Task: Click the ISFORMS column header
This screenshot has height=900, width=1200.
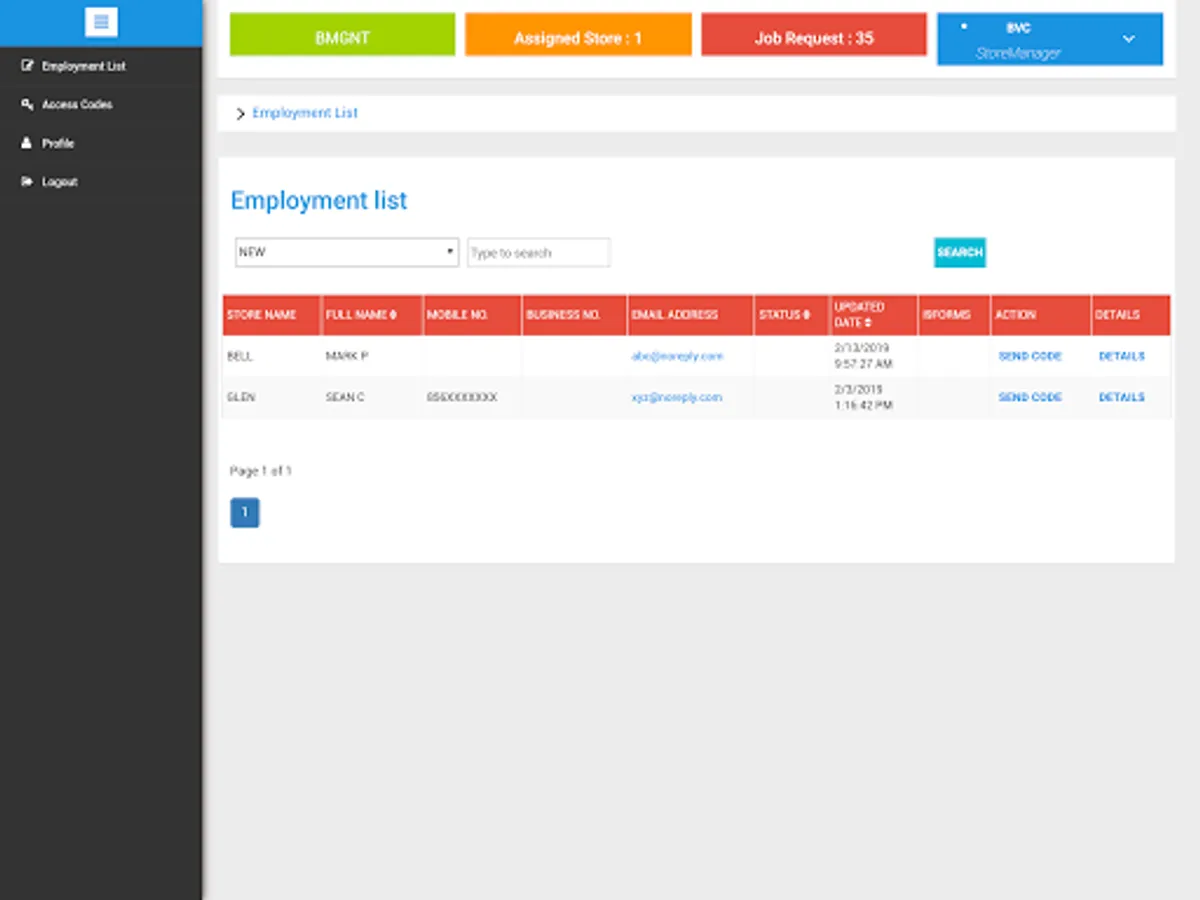Action: pos(954,315)
